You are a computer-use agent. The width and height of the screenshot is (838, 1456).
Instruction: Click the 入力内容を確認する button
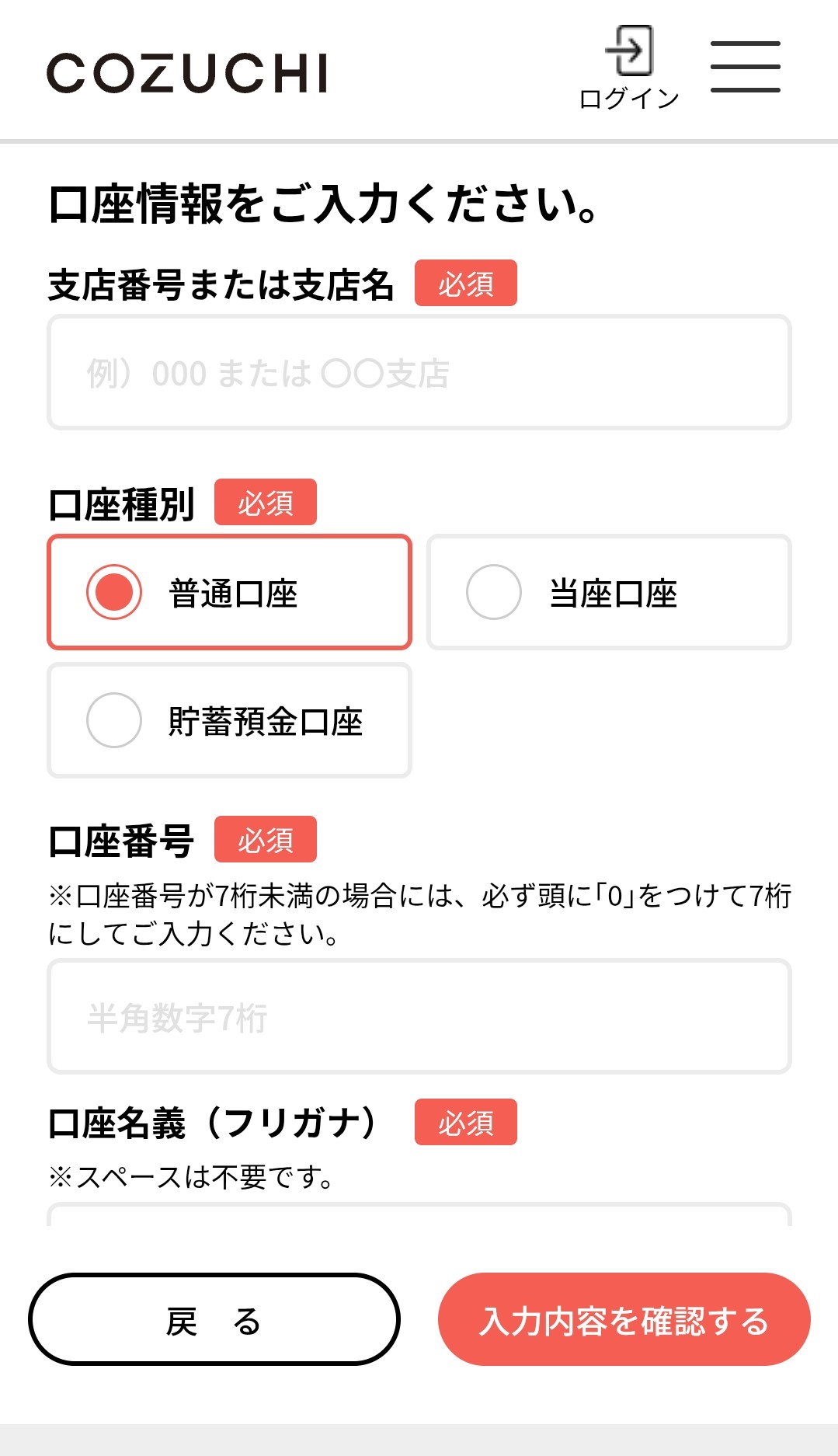tap(624, 1319)
